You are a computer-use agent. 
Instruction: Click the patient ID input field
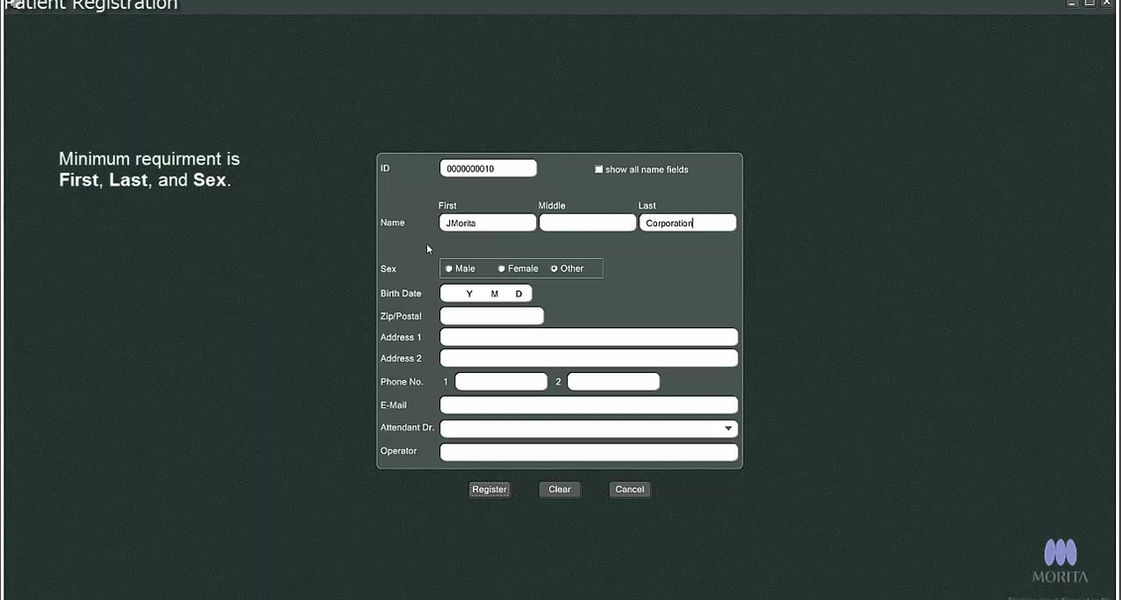pos(488,169)
